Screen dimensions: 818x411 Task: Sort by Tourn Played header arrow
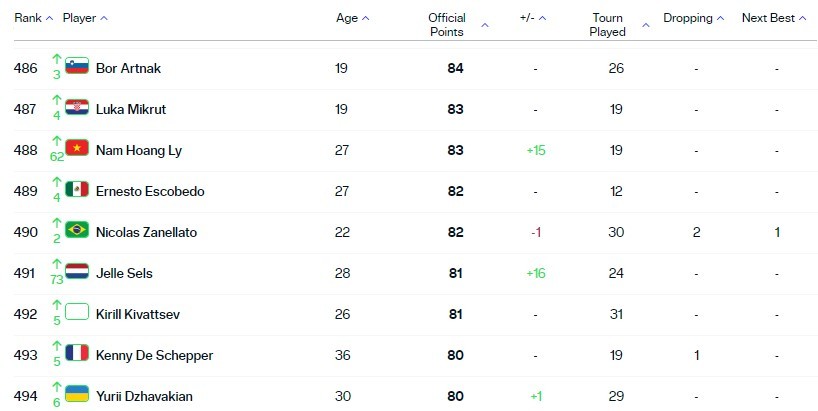click(x=646, y=25)
